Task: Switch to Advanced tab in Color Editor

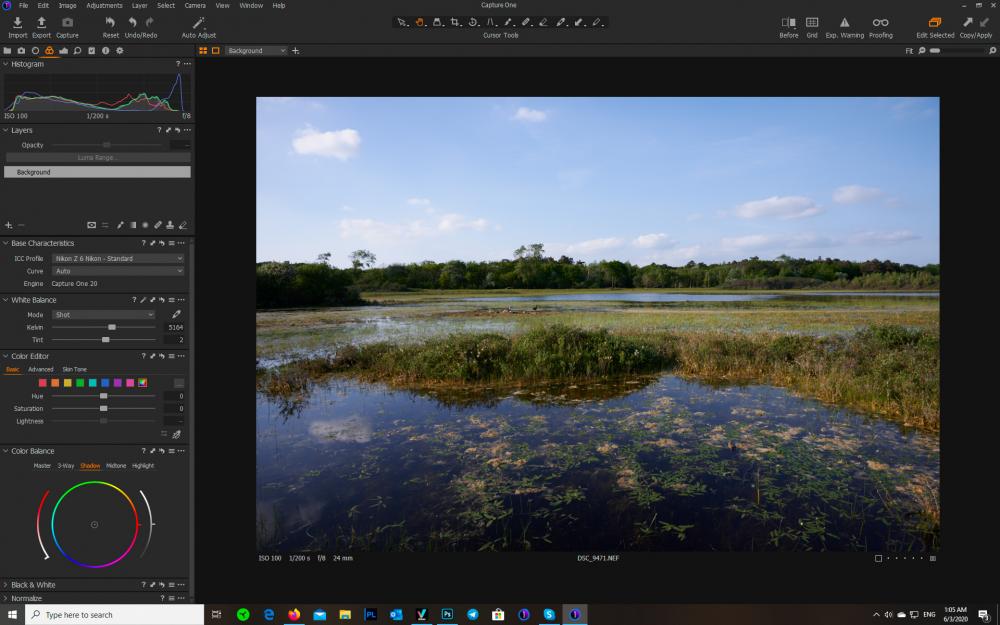Action: click(x=41, y=369)
